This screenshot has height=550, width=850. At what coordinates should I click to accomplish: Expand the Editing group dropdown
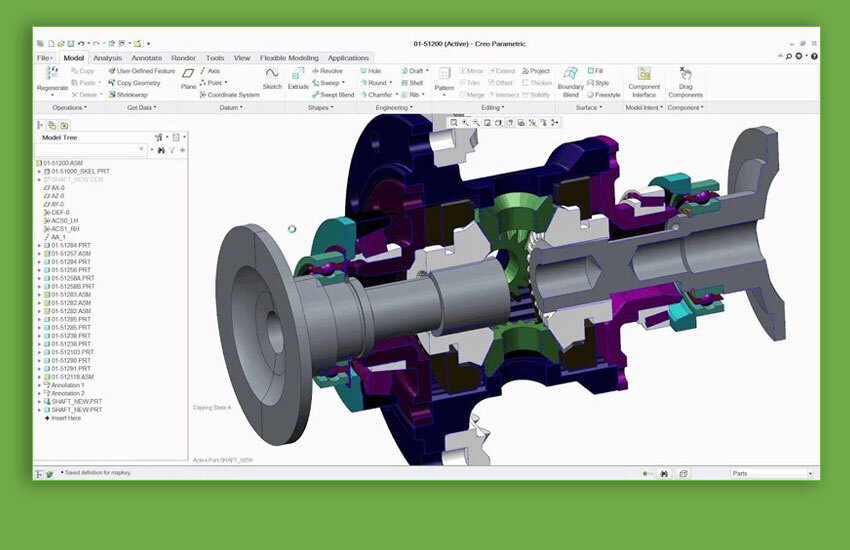[x=493, y=108]
